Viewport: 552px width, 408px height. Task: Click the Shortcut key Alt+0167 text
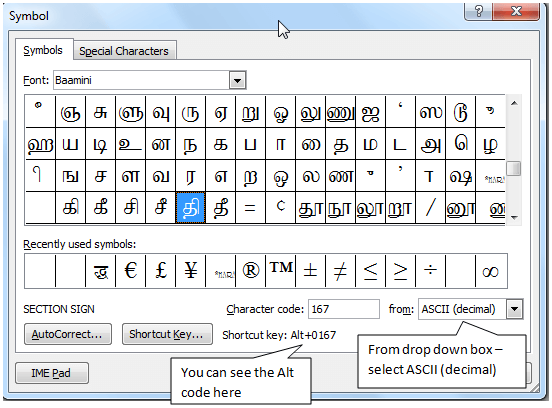(x=279, y=335)
